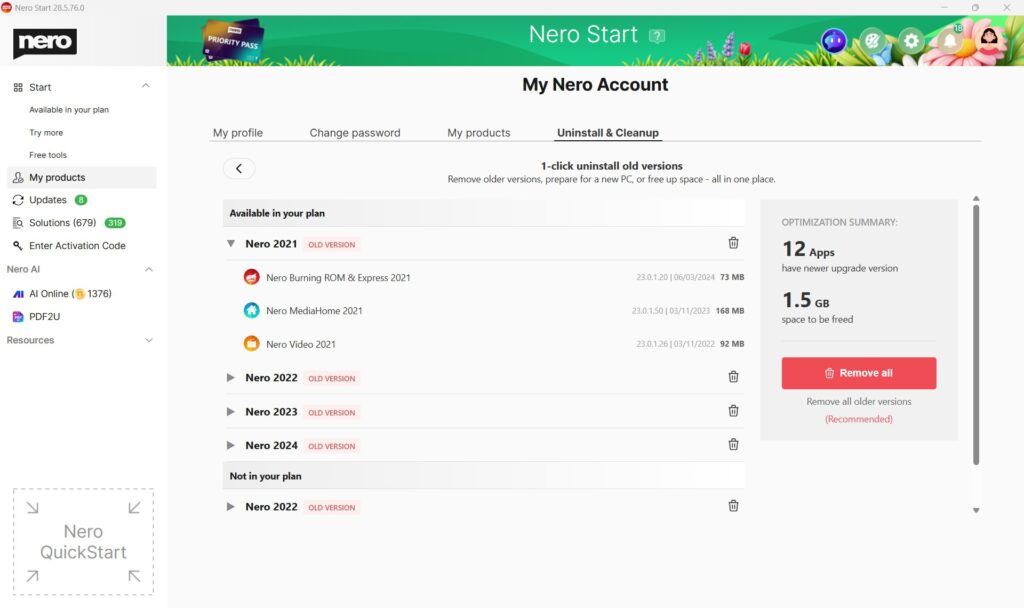This screenshot has width=1024, height=608.
Task: Open Free tools in sidebar
Action: point(48,155)
